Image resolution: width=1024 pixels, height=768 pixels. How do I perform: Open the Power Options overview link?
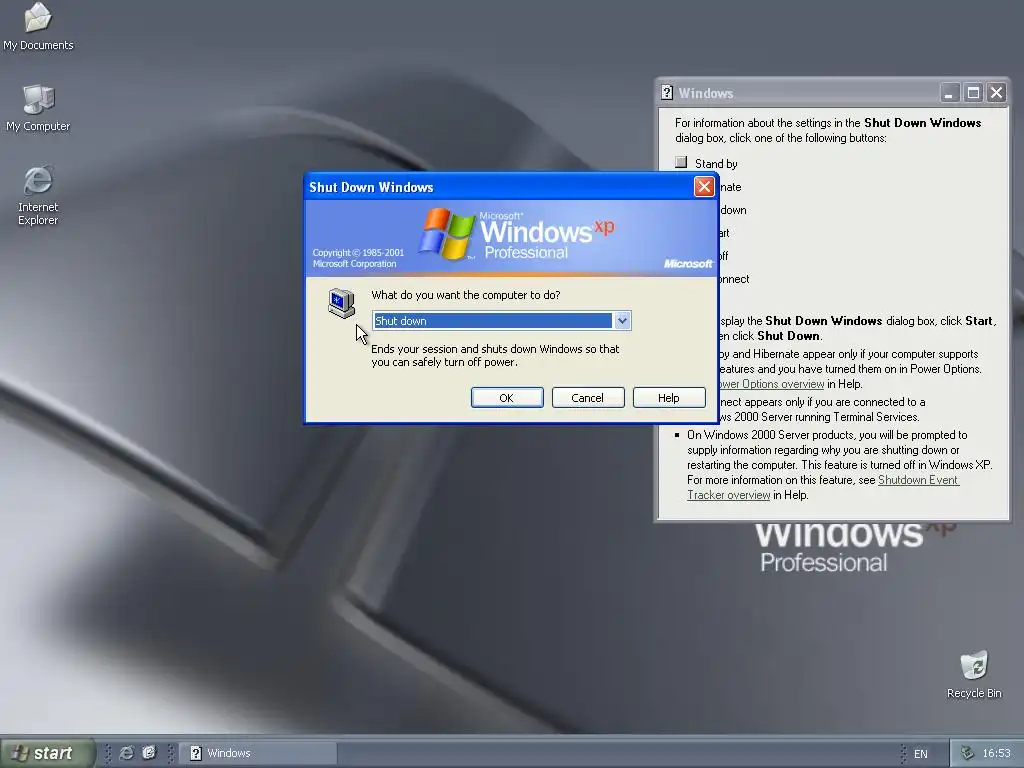tap(770, 384)
